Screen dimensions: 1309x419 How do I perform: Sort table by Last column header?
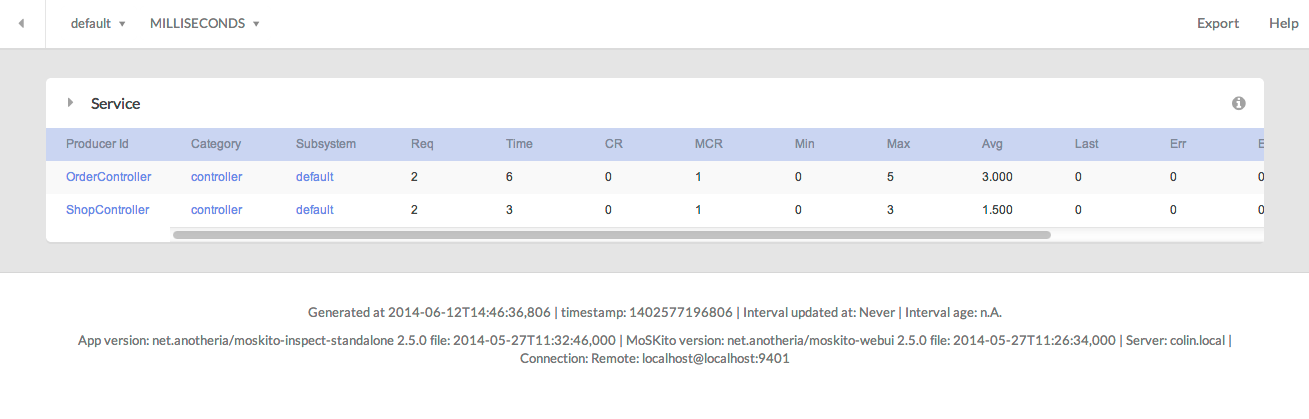tap(1086, 144)
